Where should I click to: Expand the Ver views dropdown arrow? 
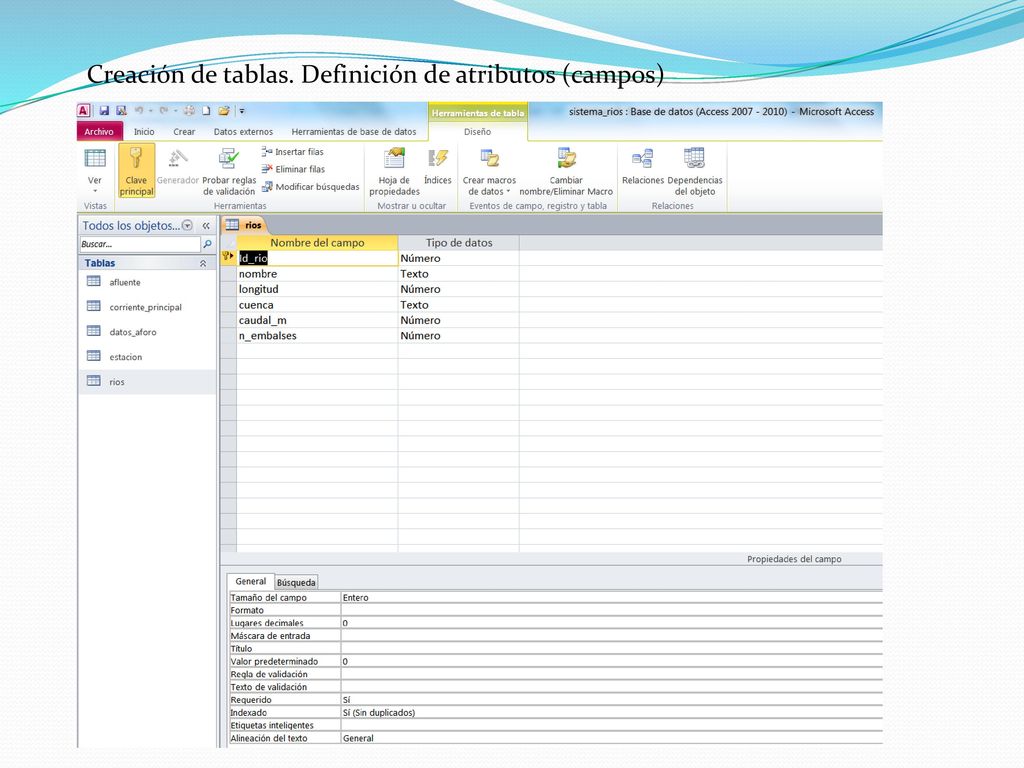click(95, 191)
